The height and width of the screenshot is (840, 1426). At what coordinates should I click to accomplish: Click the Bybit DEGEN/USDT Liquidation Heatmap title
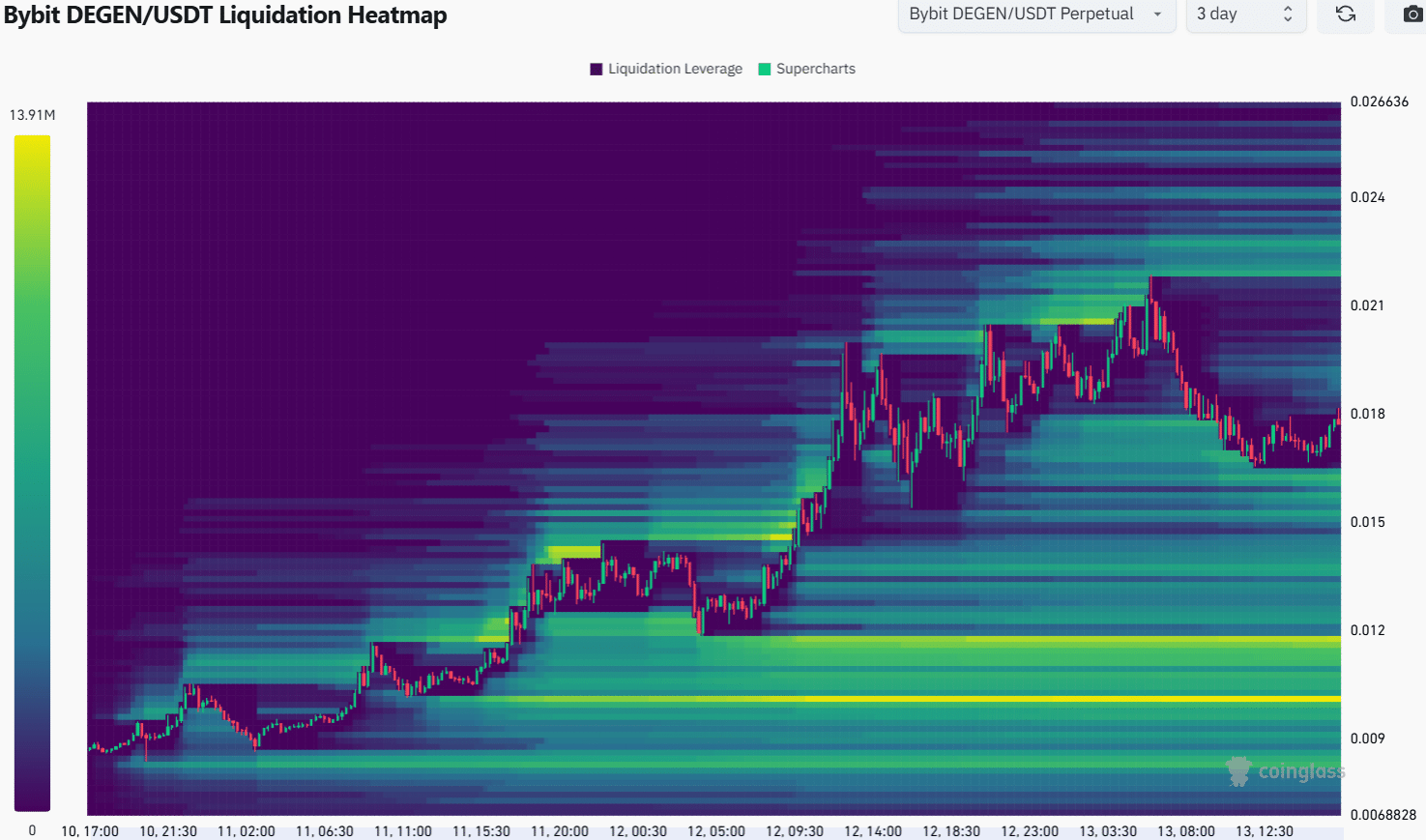[225, 15]
